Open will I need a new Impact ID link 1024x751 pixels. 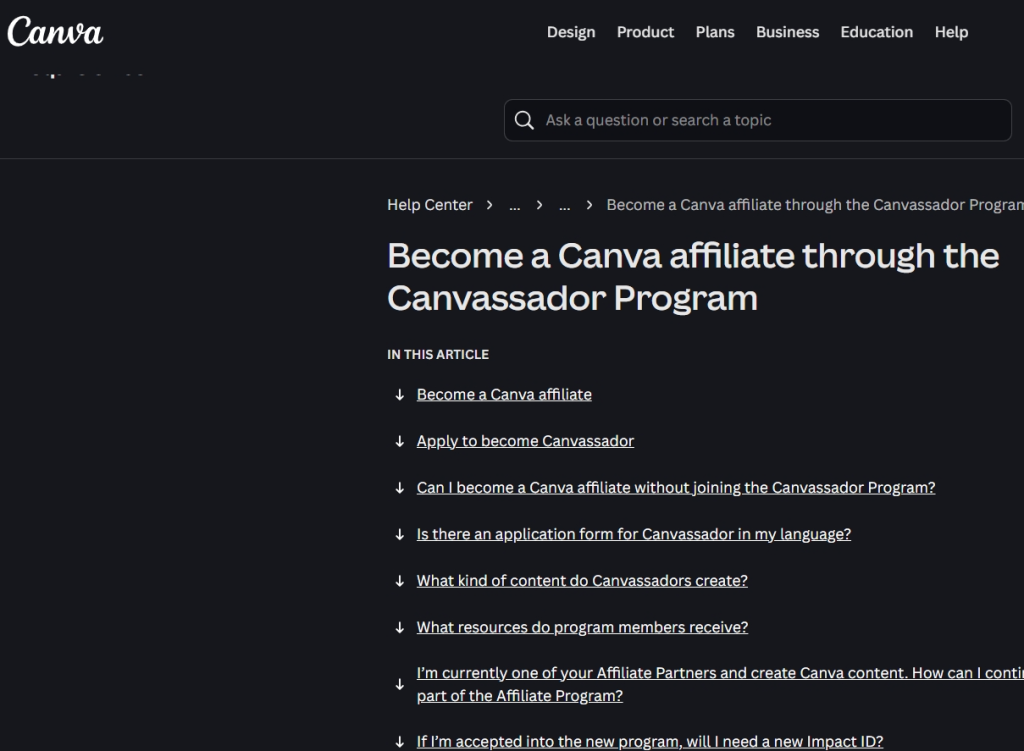(650, 742)
